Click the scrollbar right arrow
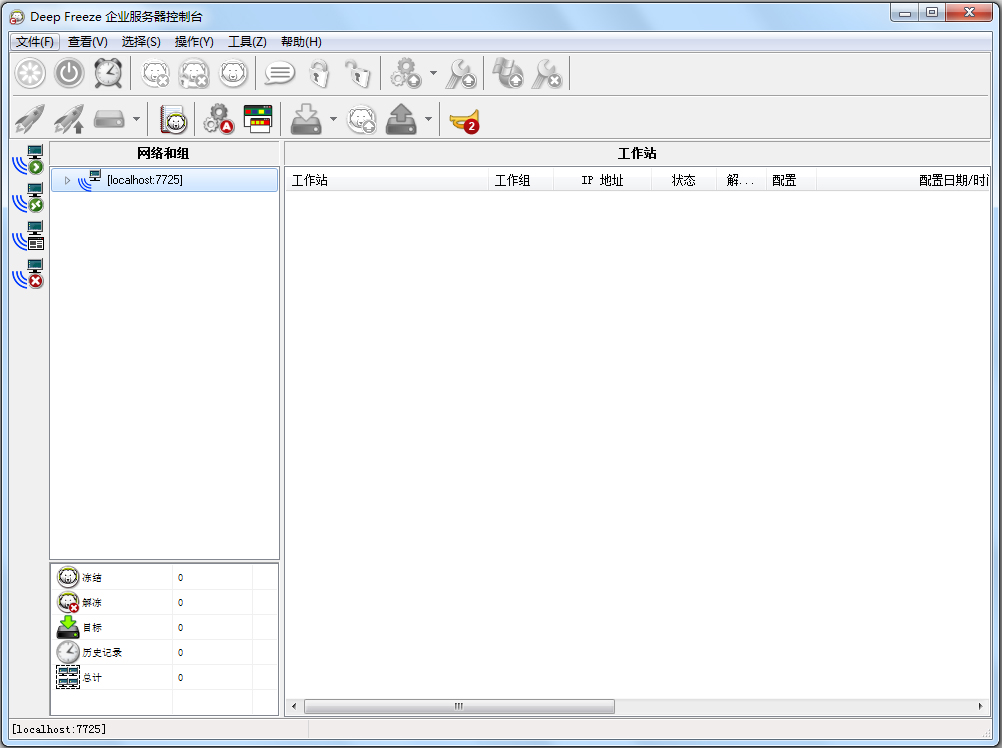Viewport: 1002px width, 748px height. coord(981,706)
